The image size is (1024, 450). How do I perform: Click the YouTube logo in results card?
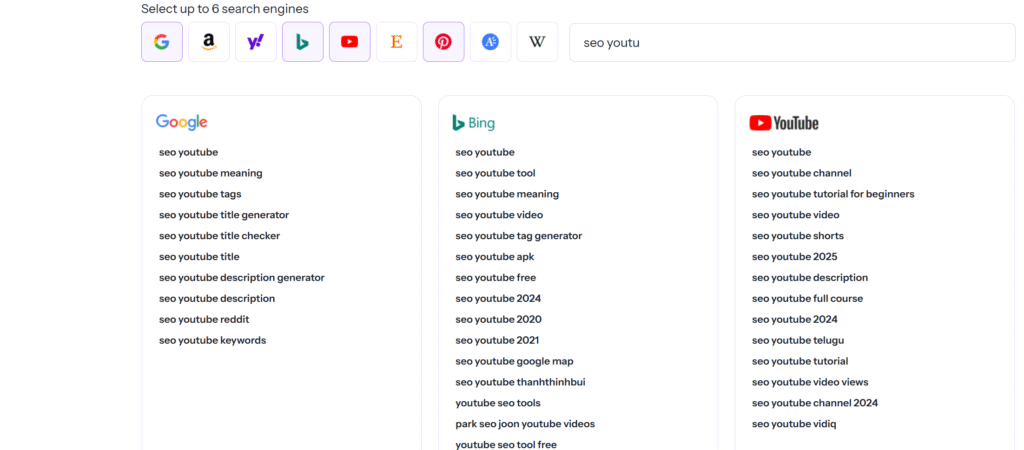tap(784, 123)
